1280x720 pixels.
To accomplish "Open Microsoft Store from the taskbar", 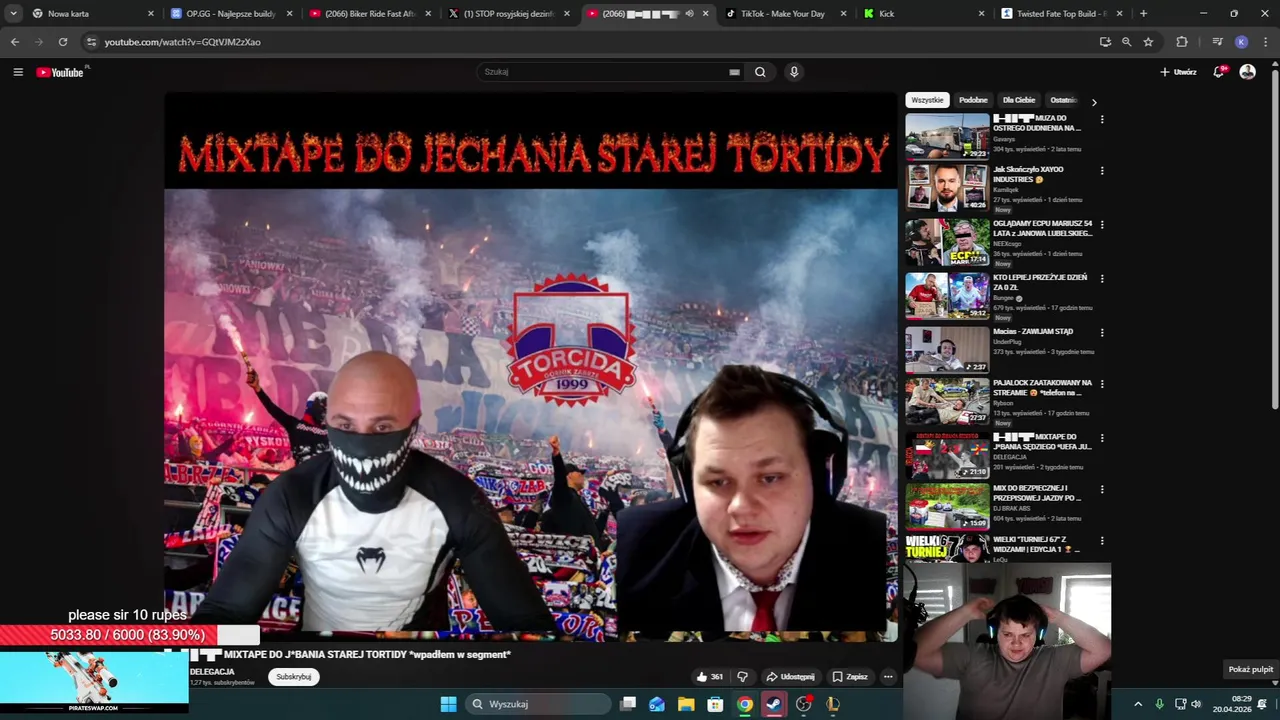I will (715, 704).
